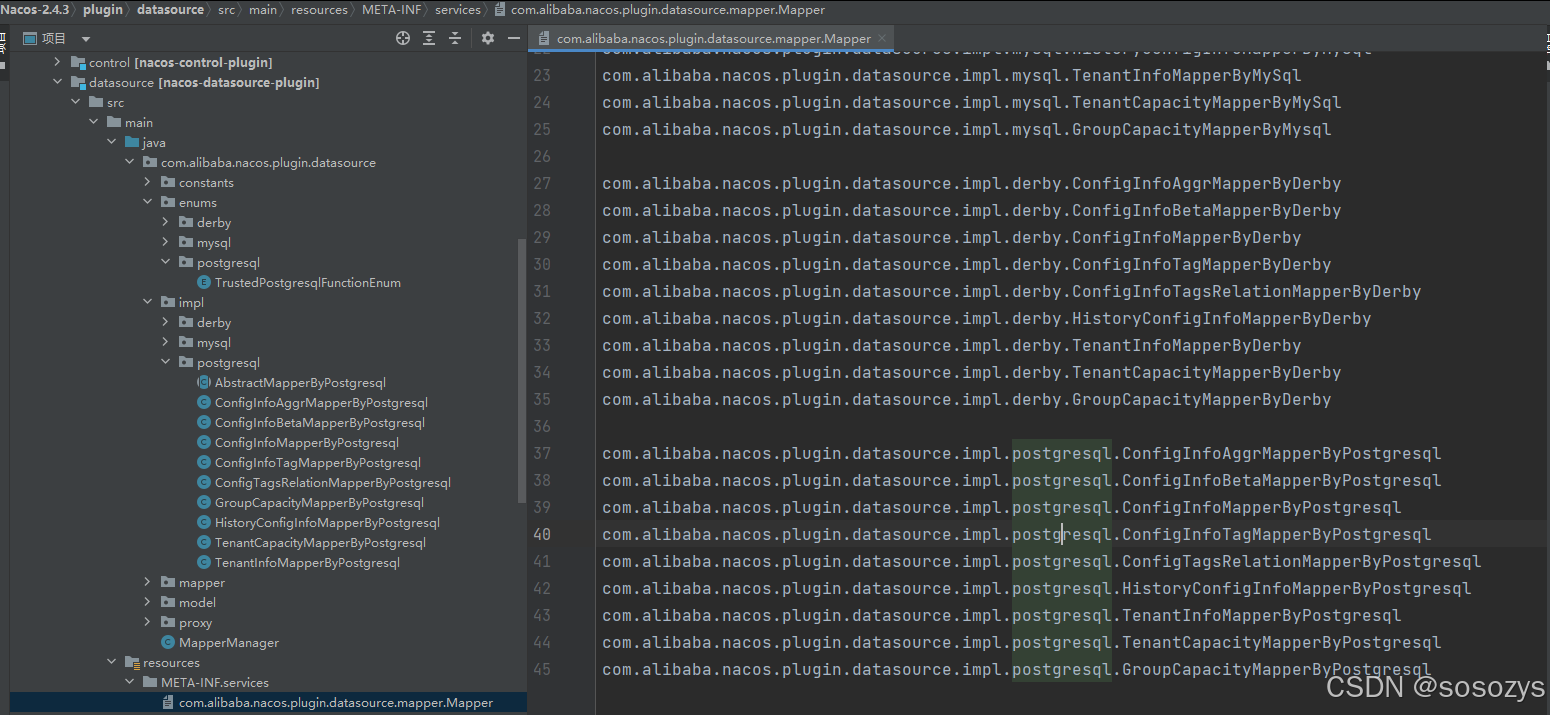Click the project tree vertical scrollbar

point(521,370)
